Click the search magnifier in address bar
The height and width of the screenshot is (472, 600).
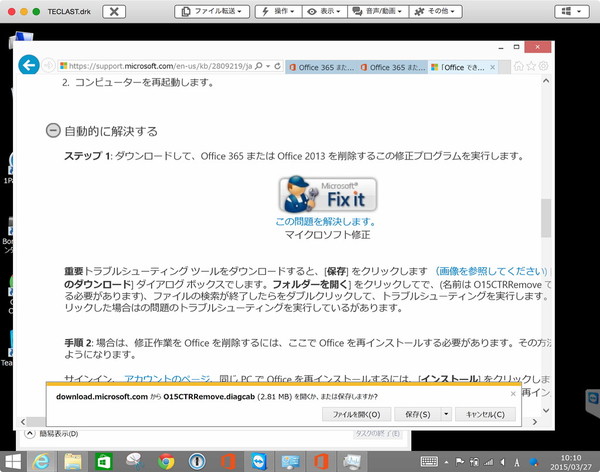259,66
